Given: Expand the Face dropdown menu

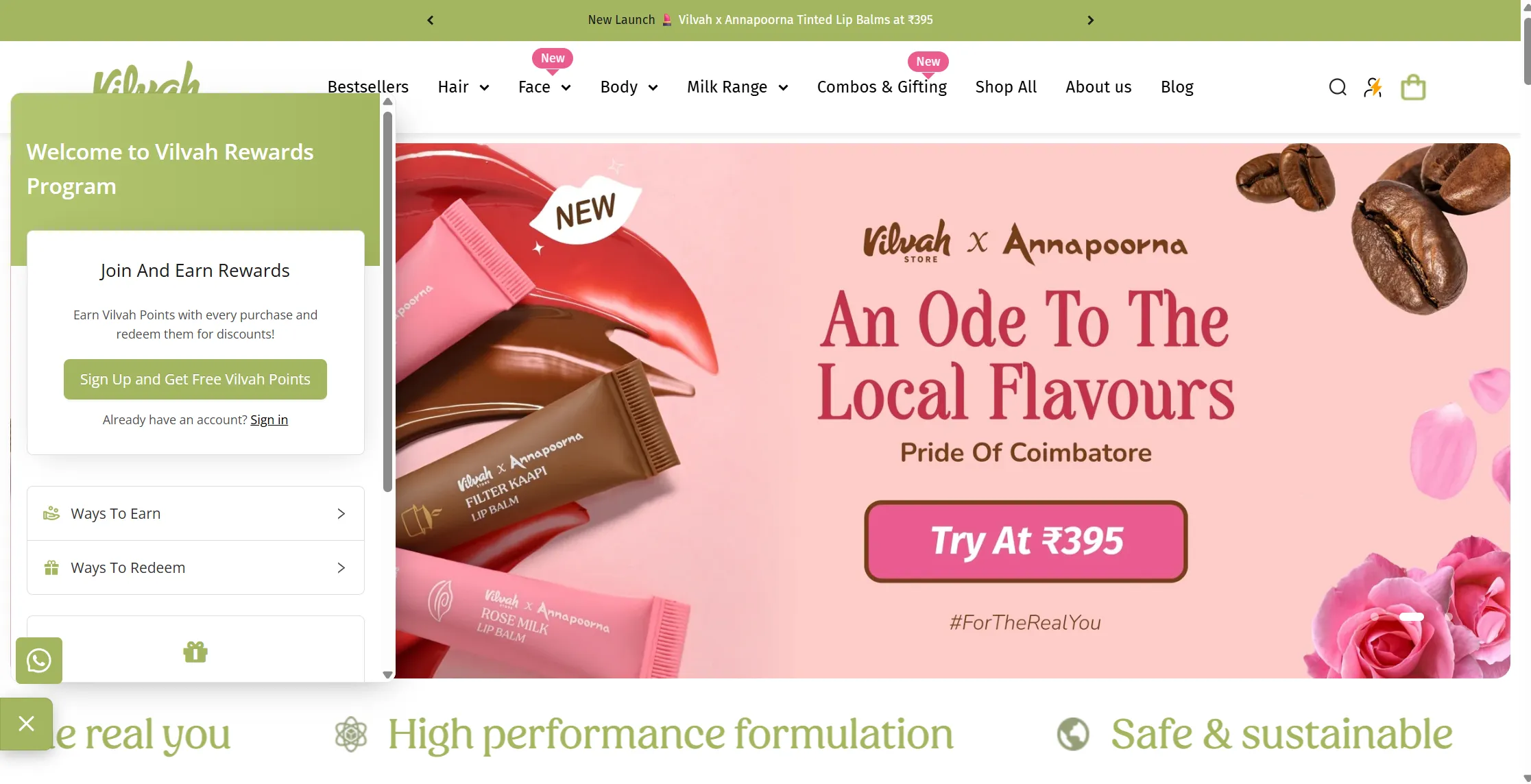Looking at the screenshot, I should [544, 87].
